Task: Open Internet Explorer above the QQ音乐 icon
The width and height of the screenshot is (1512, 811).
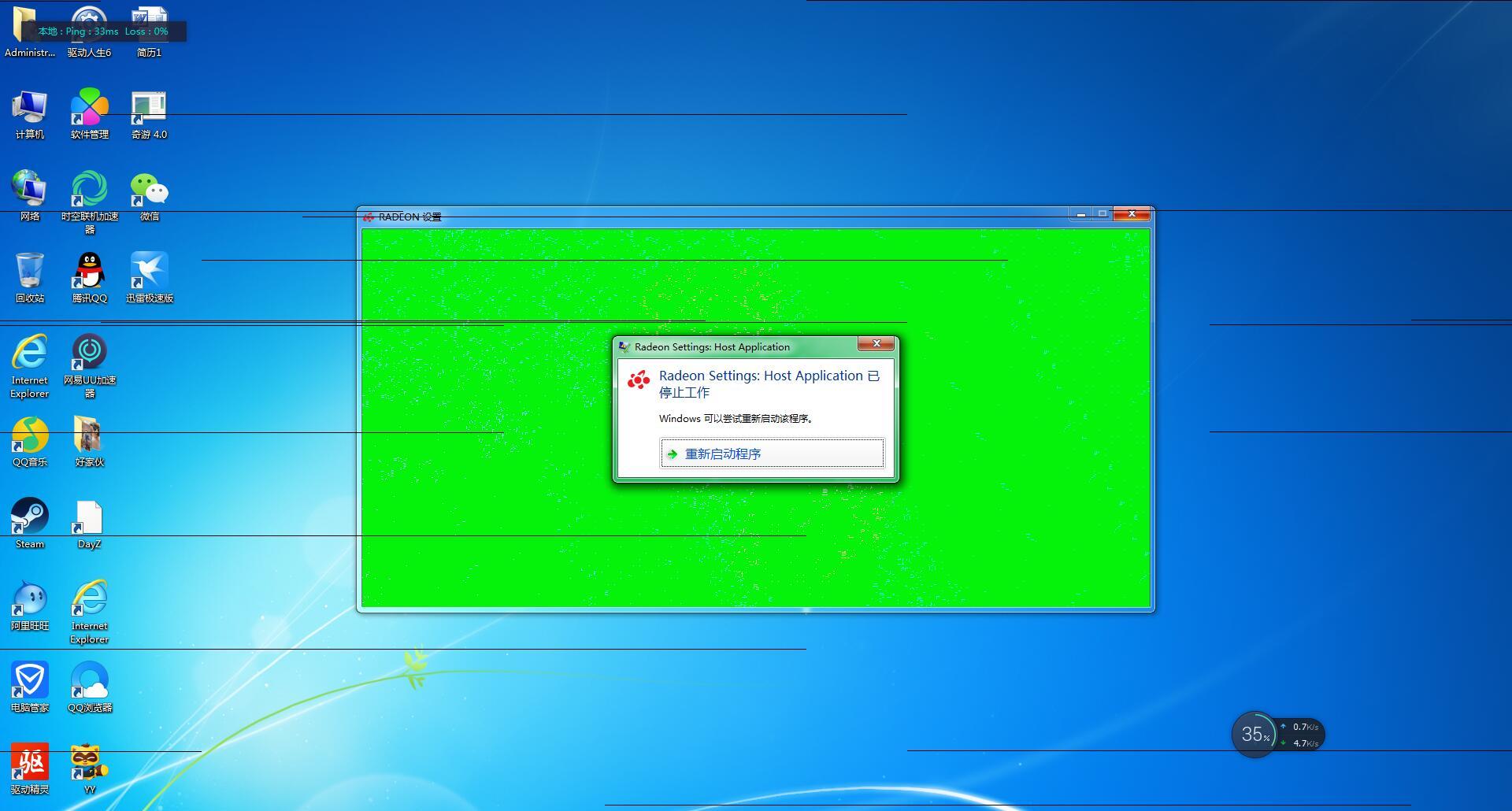Action: click(29, 366)
